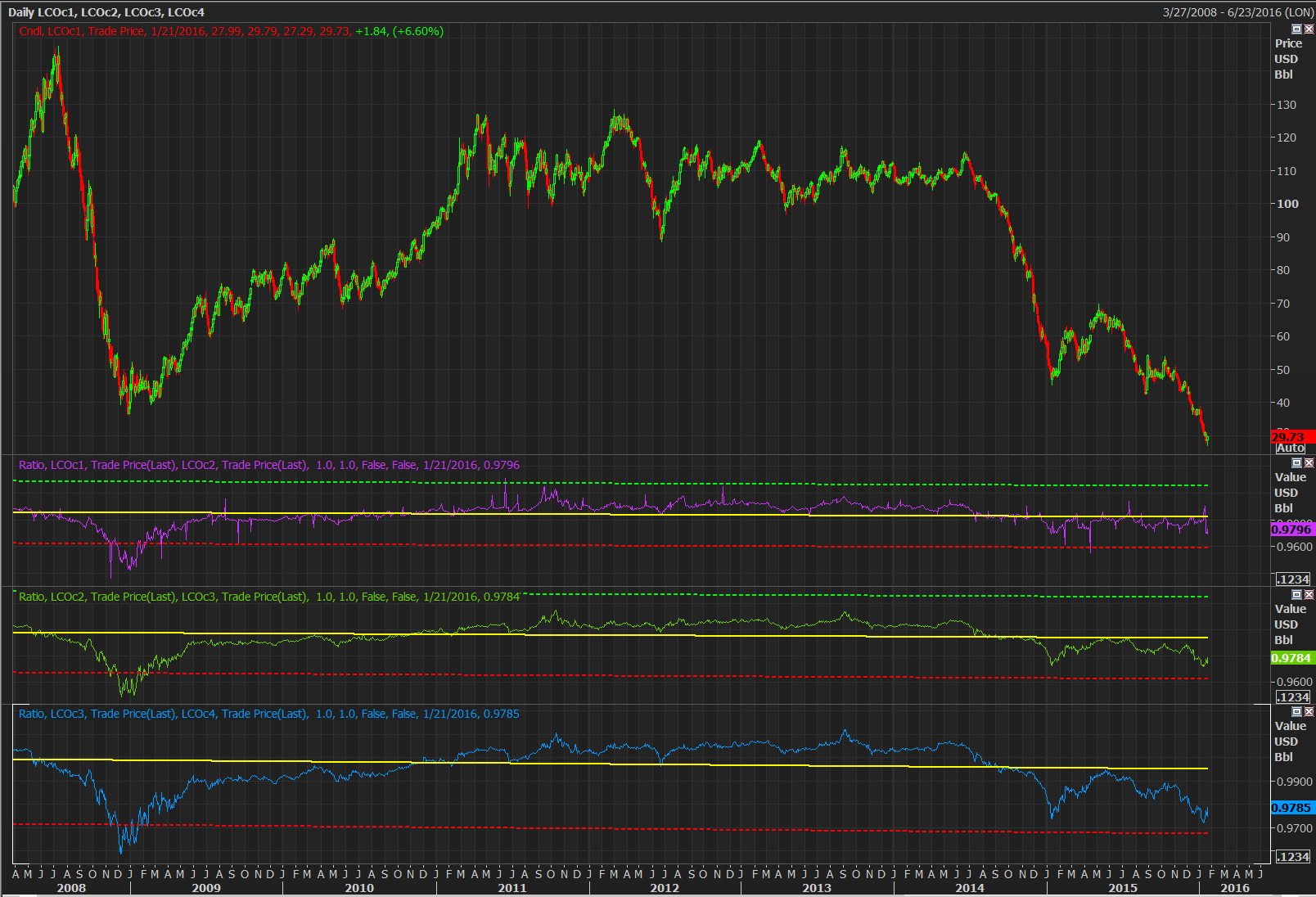
Task: Click the 'Value' axis title in LCOc1/LCOc2 ratio panel
Action: pos(1291,477)
